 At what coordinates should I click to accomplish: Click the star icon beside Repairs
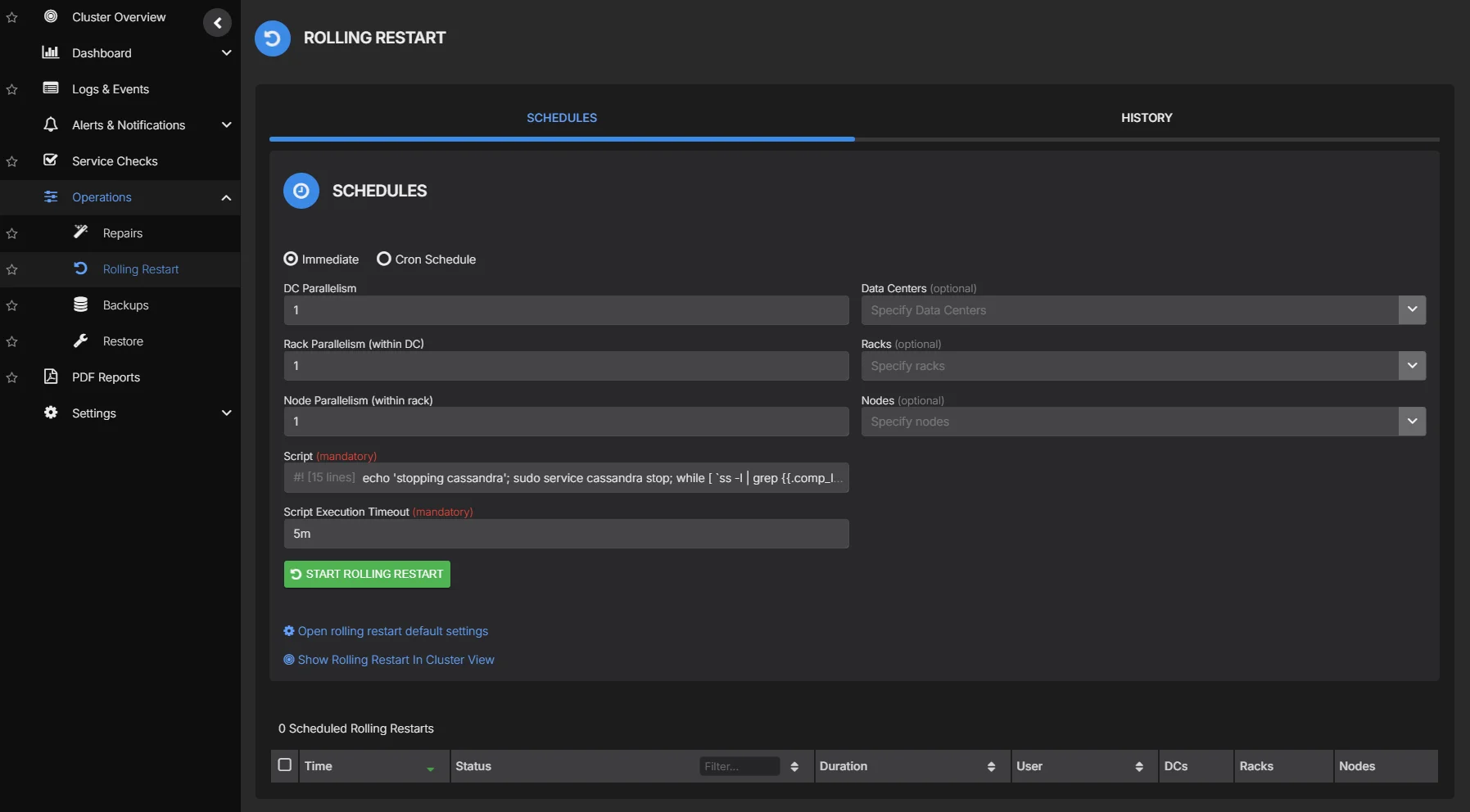point(12,233)
